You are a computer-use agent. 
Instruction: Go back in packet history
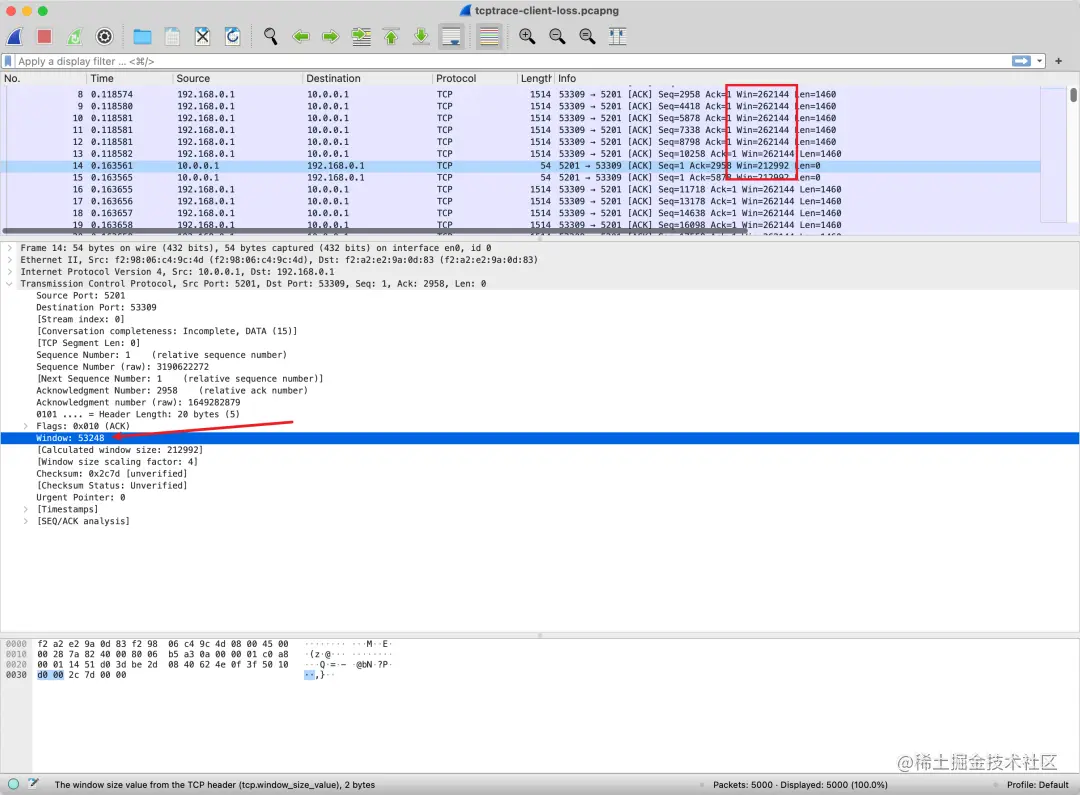tap(301, 37)
